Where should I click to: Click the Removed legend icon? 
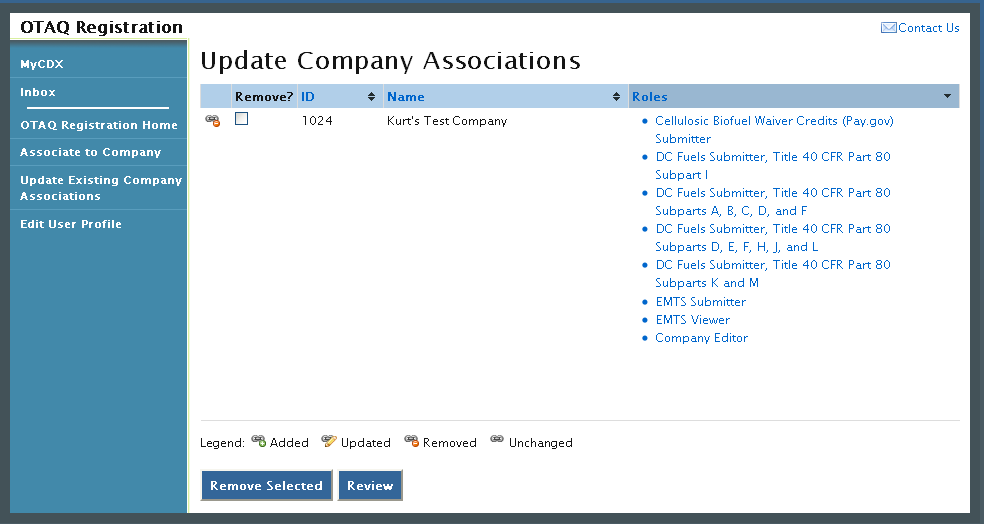pos(411,441)
